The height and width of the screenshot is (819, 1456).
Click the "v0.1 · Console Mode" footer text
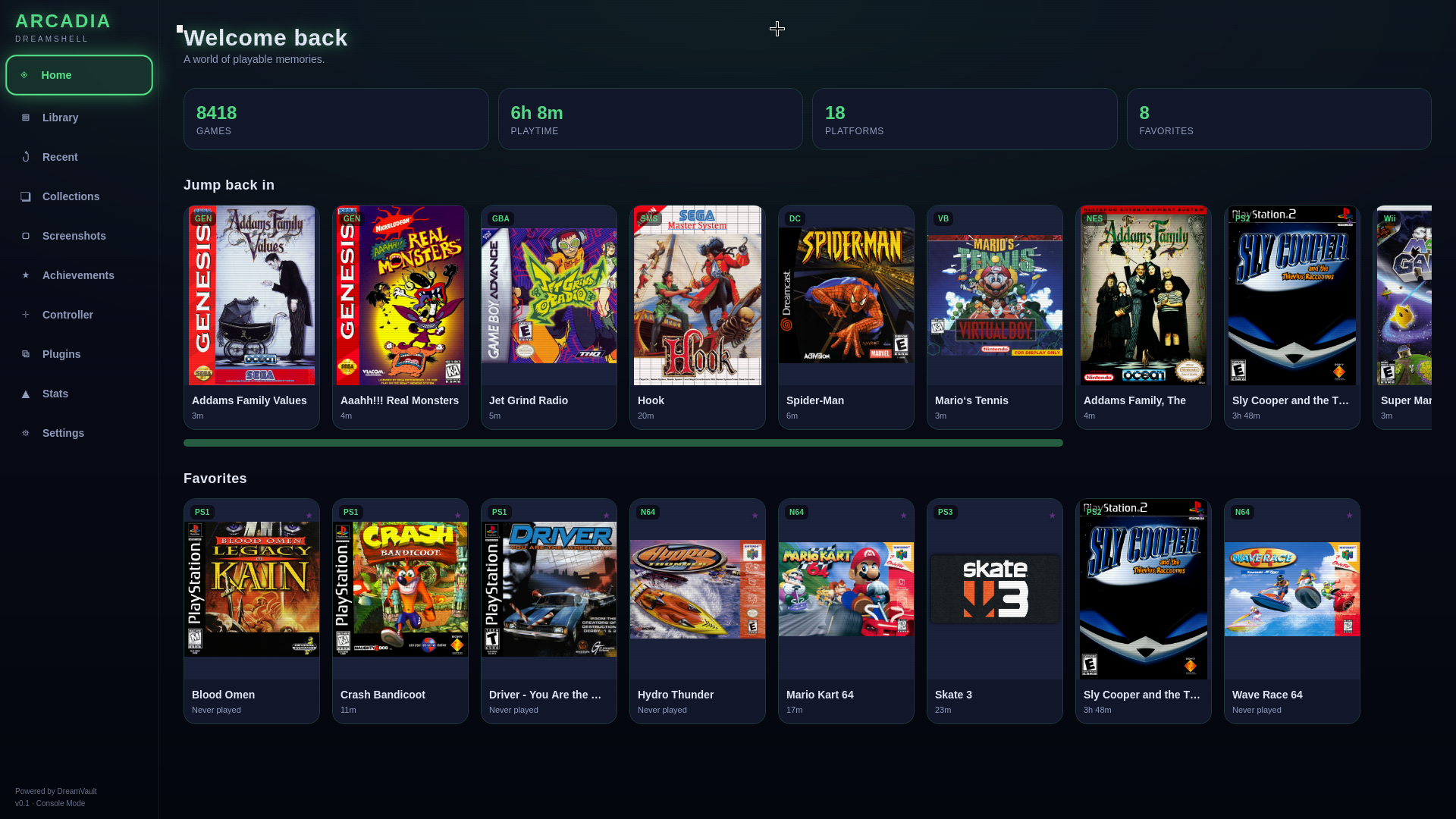(x=50, y=803)
